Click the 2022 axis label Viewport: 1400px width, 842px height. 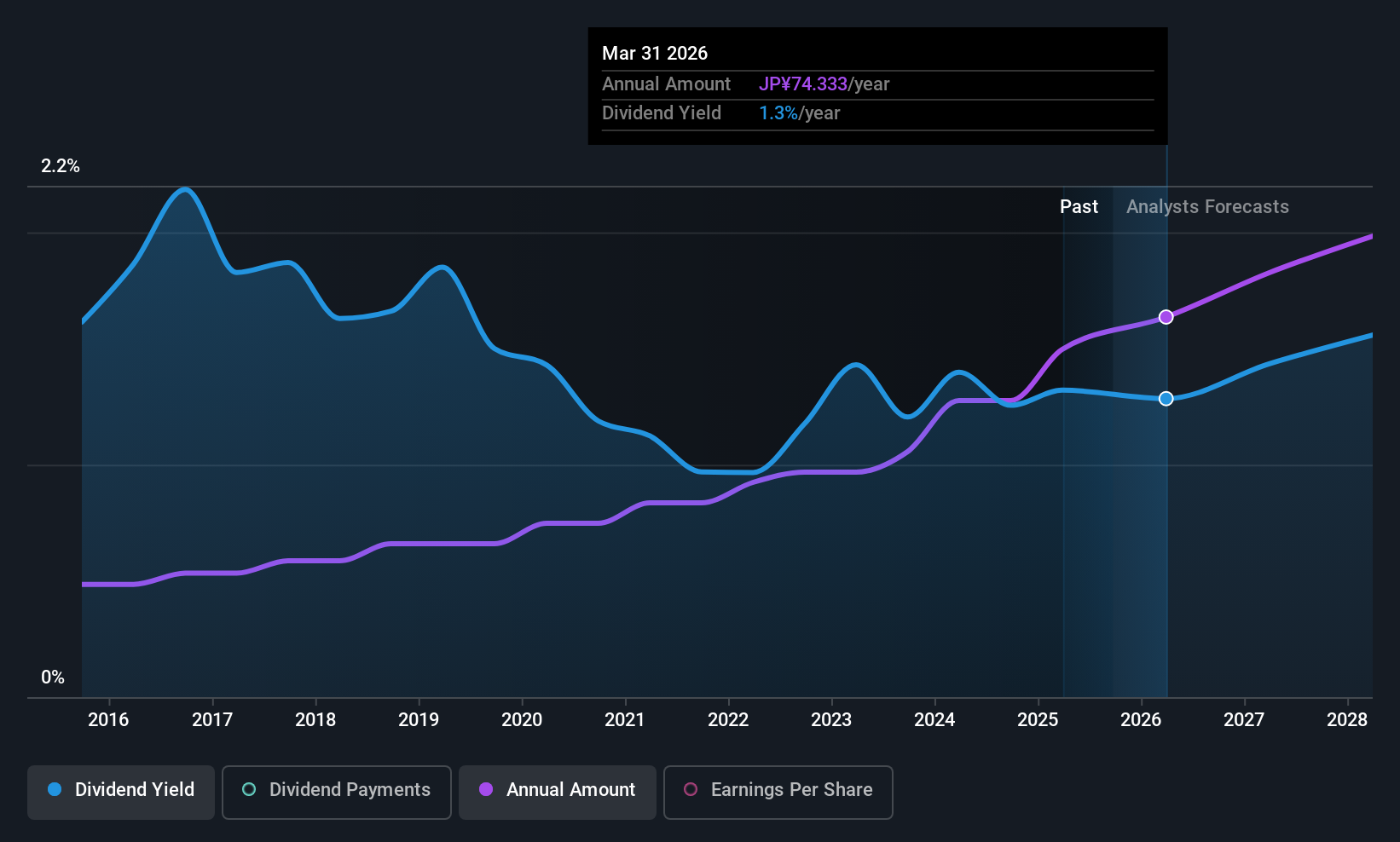point(728,720)
